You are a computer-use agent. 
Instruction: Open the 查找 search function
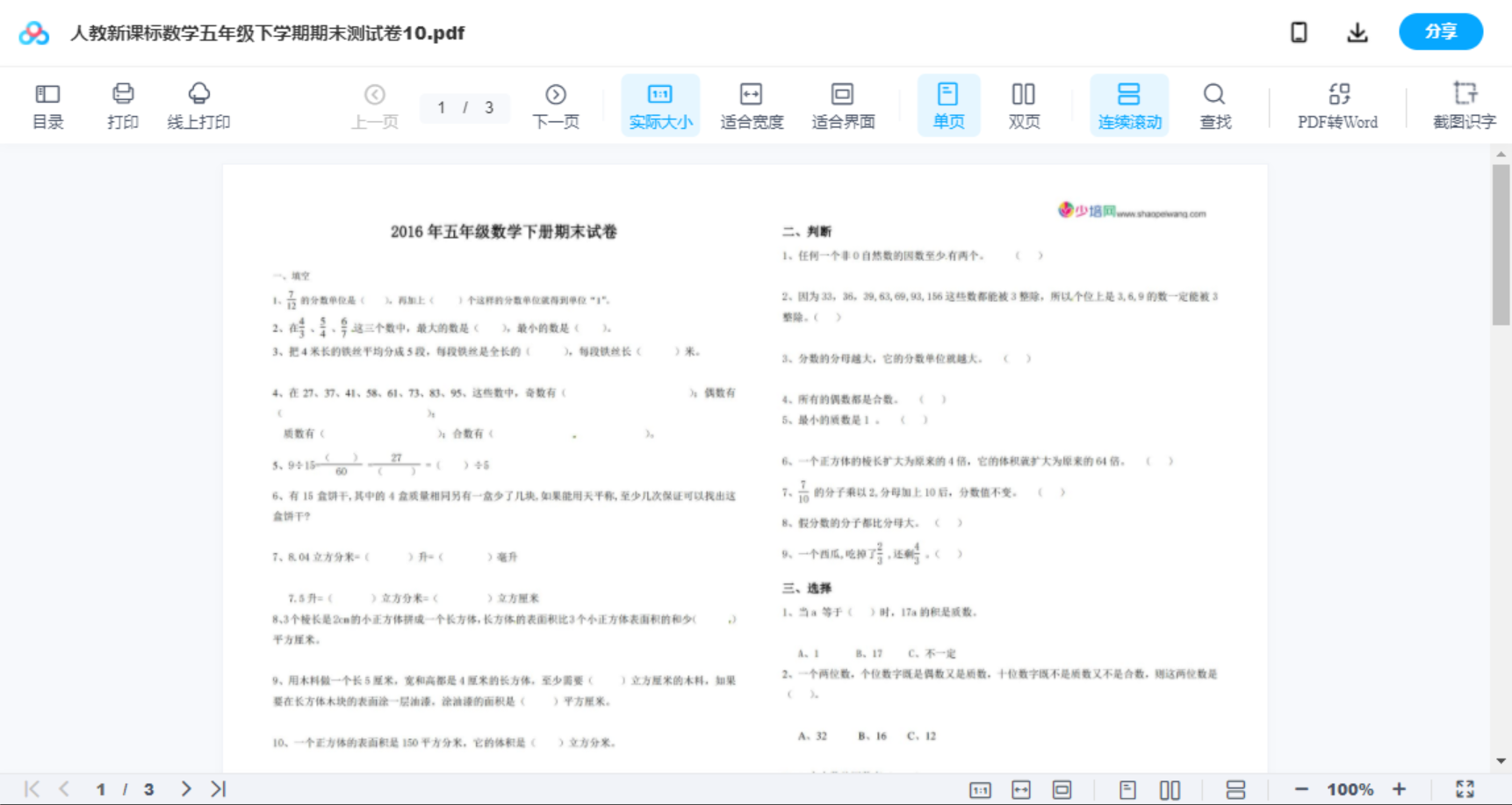coord(1213,104)
